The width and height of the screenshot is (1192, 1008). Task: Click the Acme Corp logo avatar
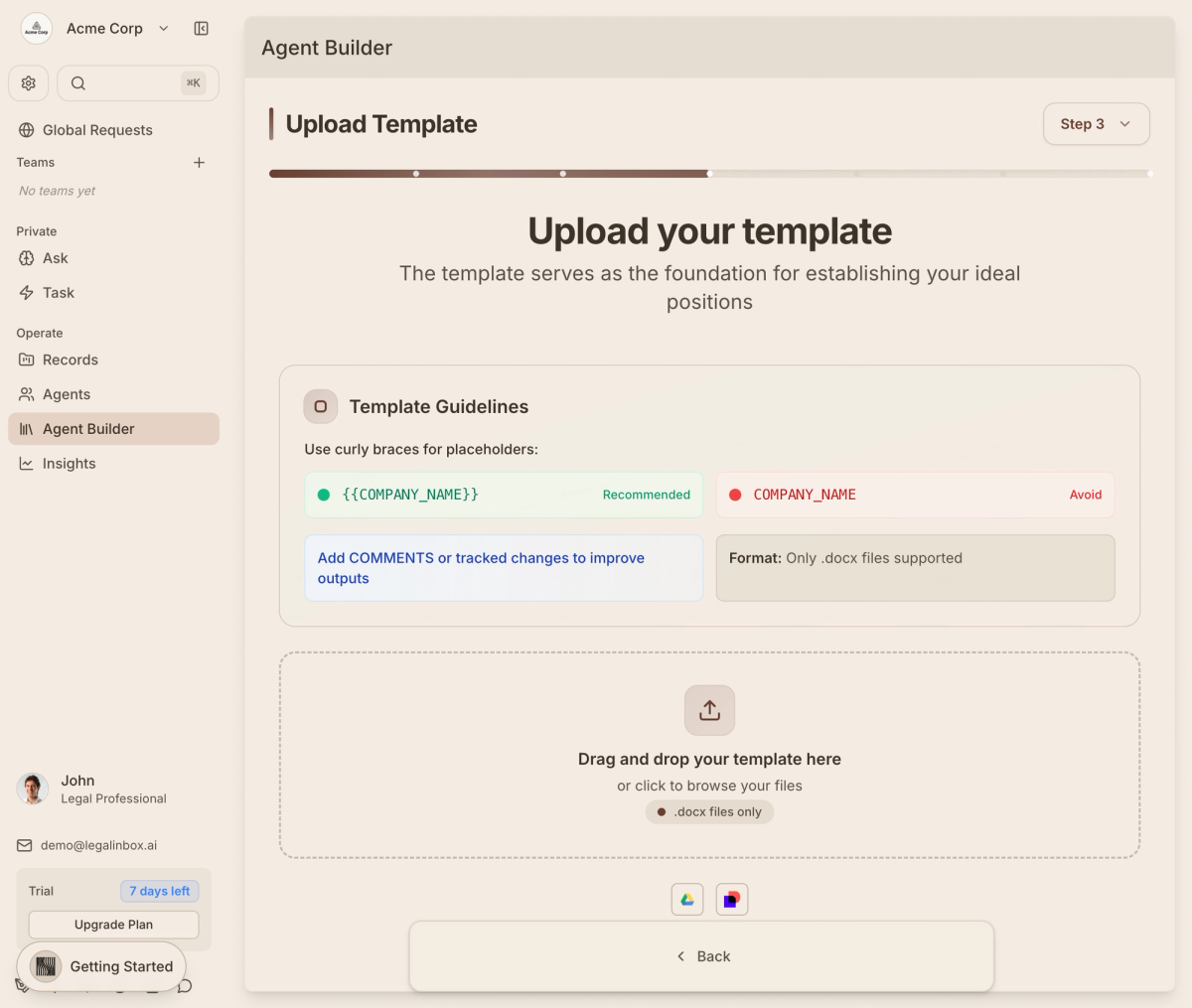coord(37,29)
